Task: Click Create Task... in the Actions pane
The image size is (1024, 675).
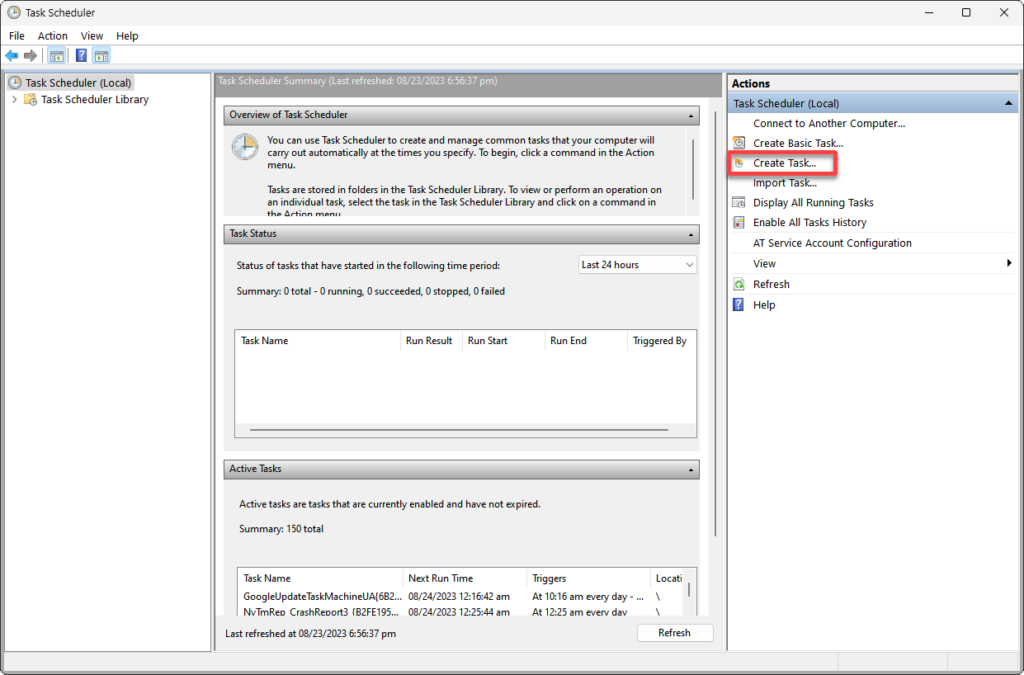Action: pyautogui.click(x=784, y=163)
